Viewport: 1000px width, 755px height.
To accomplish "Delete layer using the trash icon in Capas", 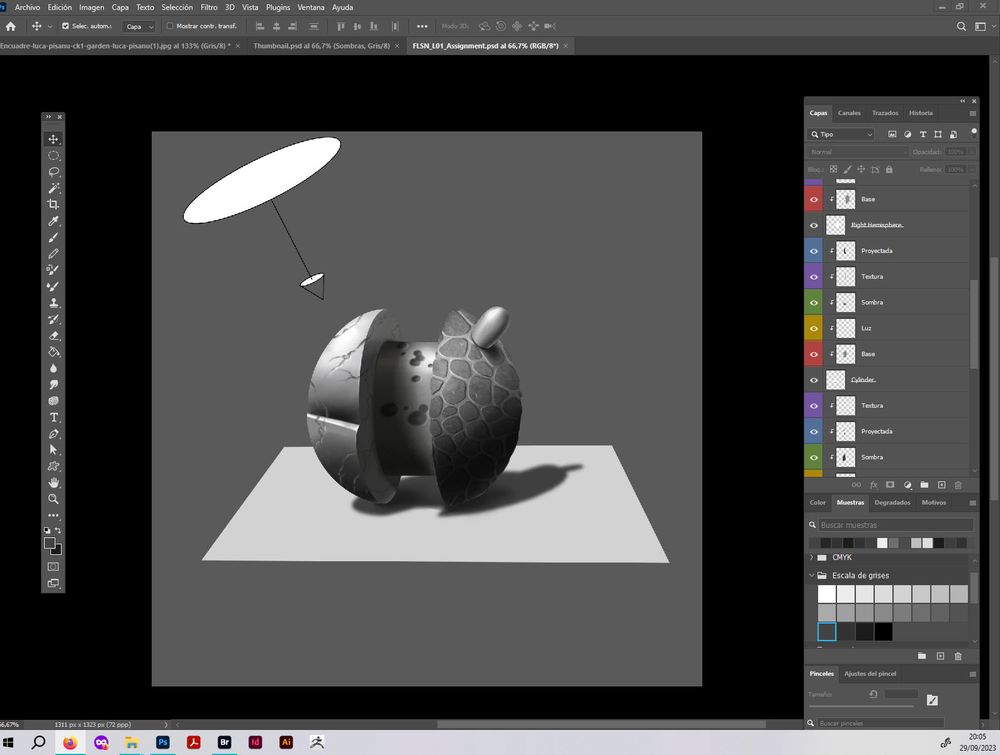I will (x=958, y=485).
